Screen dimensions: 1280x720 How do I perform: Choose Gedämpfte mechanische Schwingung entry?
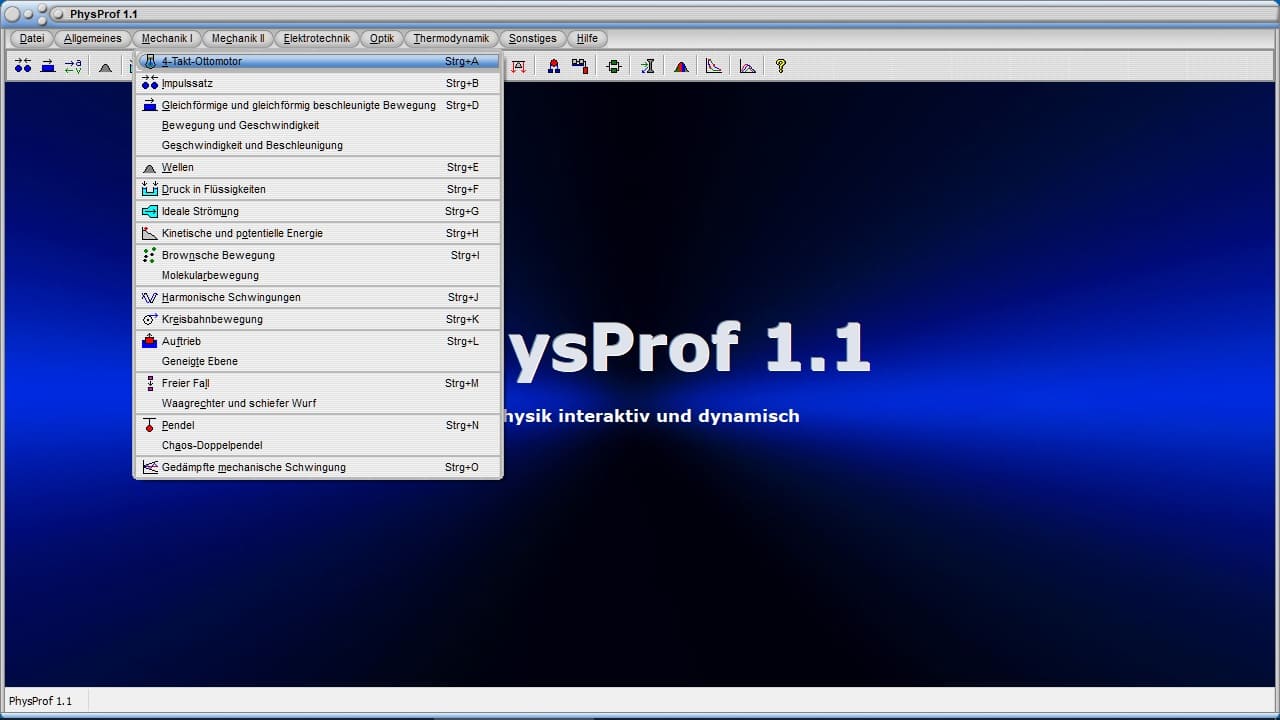pyautogui.click(x=318, y=467)
